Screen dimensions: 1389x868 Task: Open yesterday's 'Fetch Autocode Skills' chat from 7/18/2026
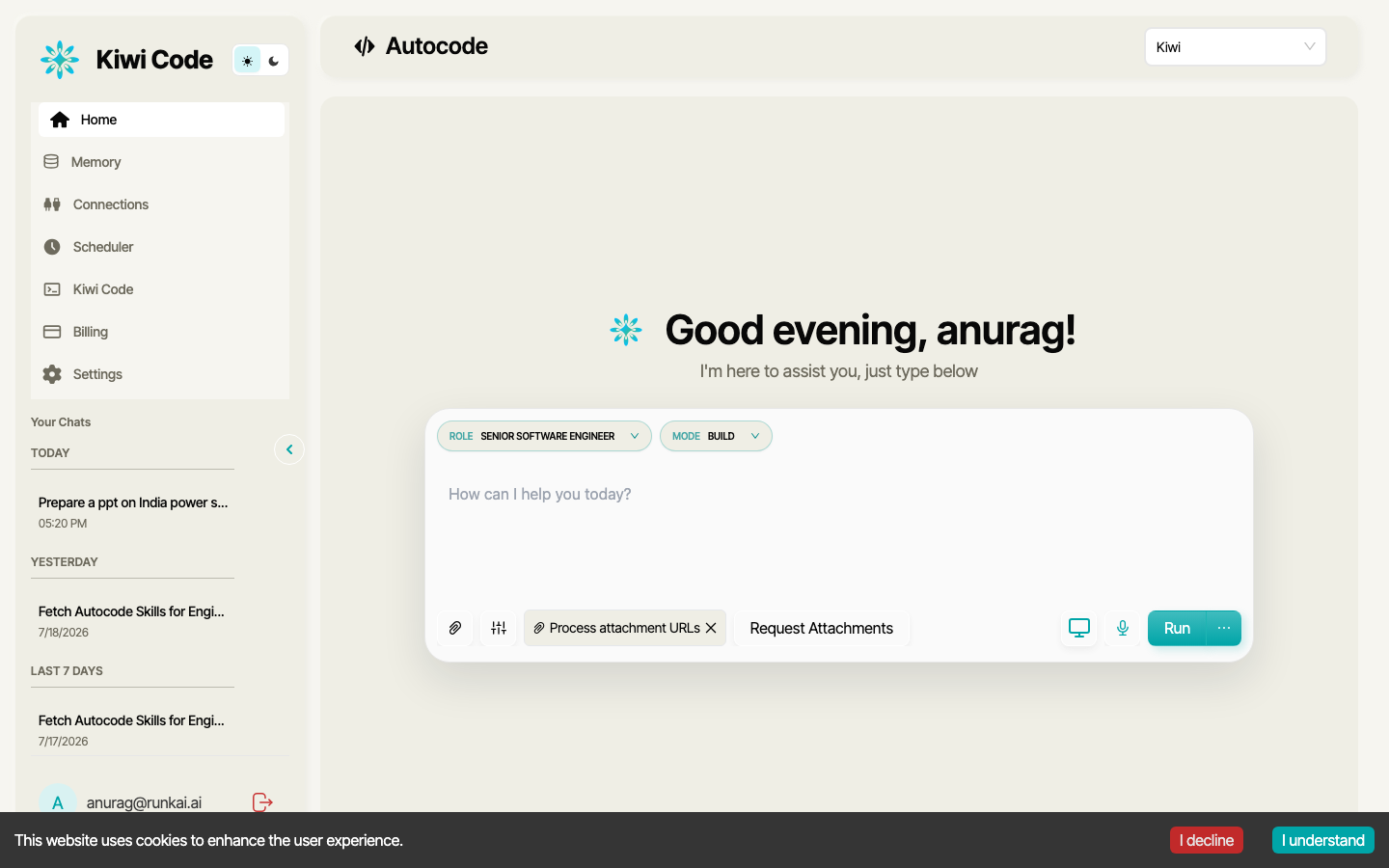pyautogui.click(x=133, y=621)
